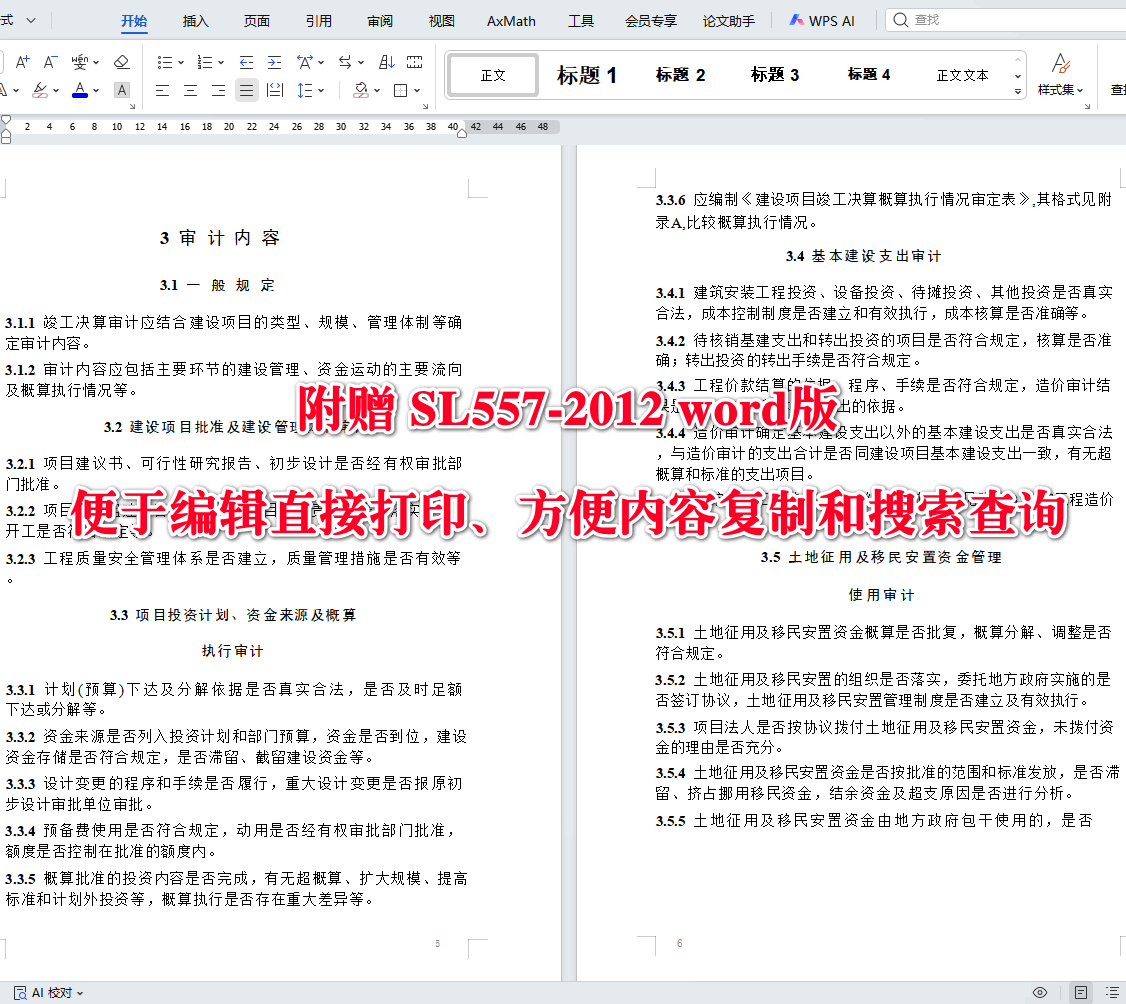Toggle justify alignment
The height and width of the screenshot is (1004, 1126).
tap(246, 90)
